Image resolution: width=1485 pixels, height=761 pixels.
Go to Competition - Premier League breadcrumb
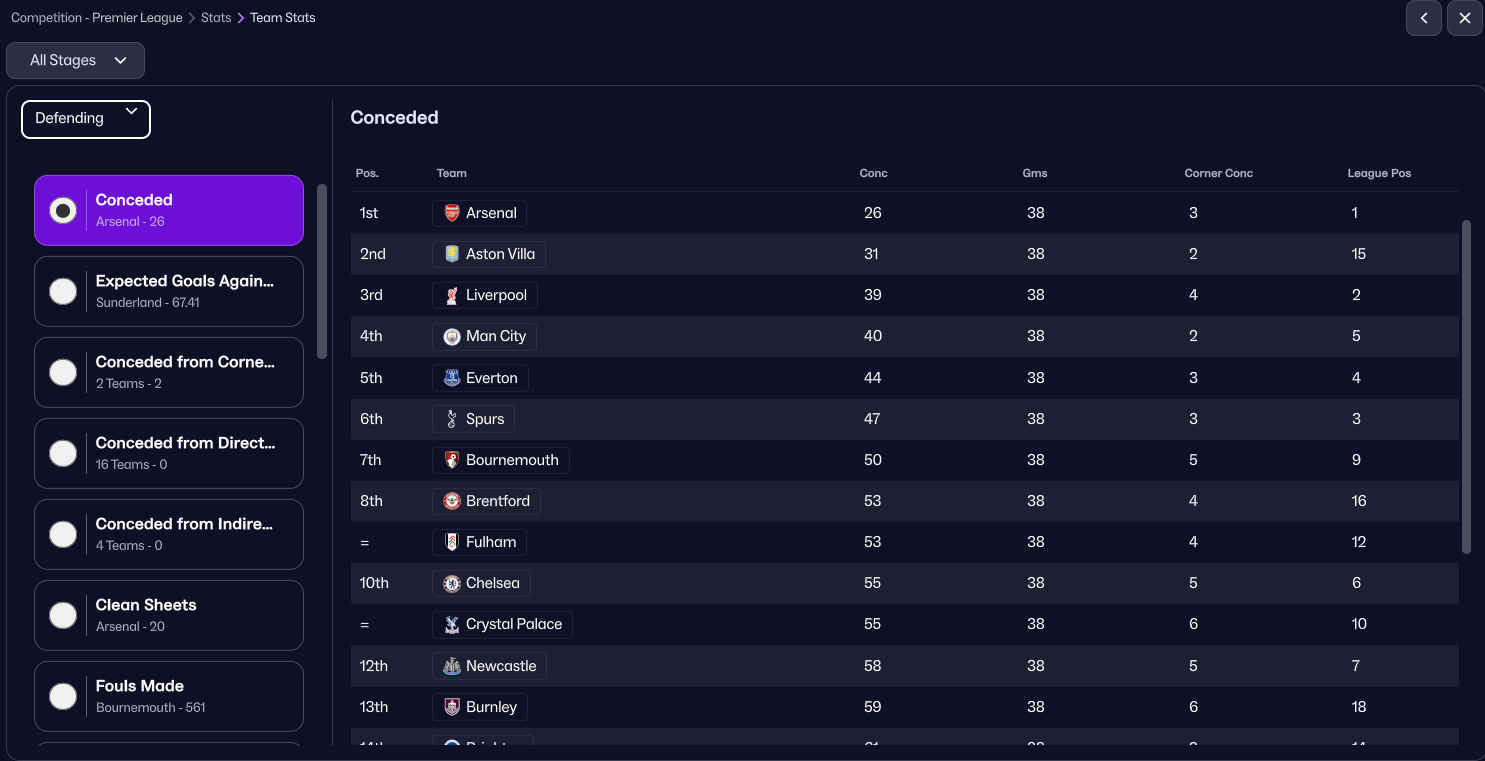pyautogui.click(x=97, y=18)
